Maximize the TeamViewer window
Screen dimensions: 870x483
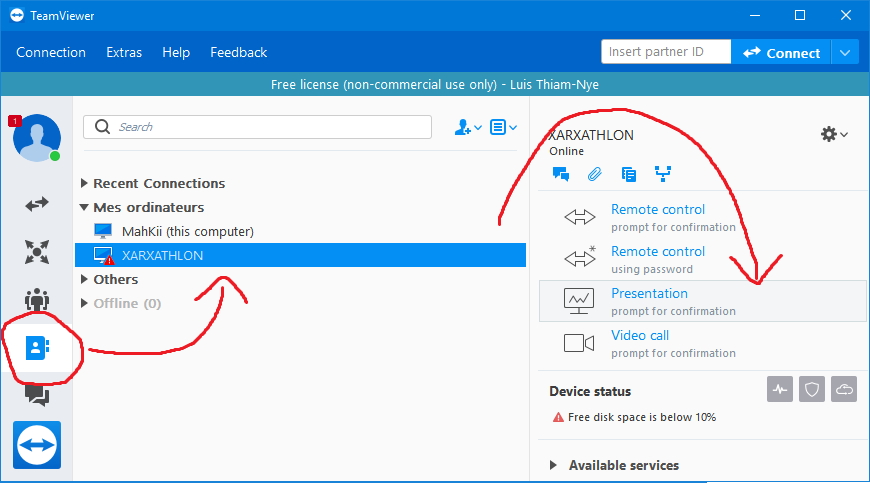pyautogui.click(x=800, y=16)
